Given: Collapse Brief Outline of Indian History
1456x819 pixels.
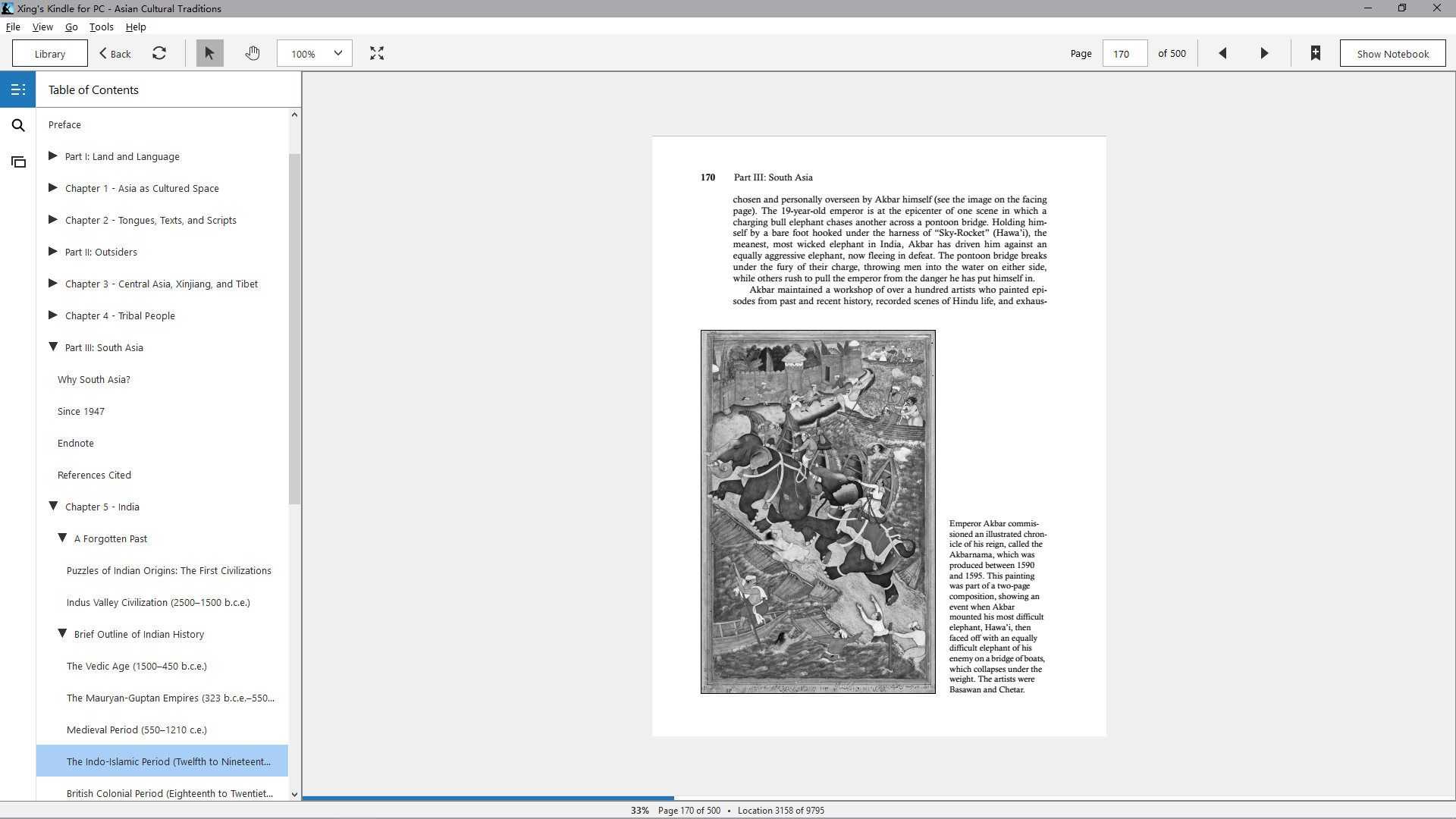Looking at the screenshot, I should coord(62,634).
